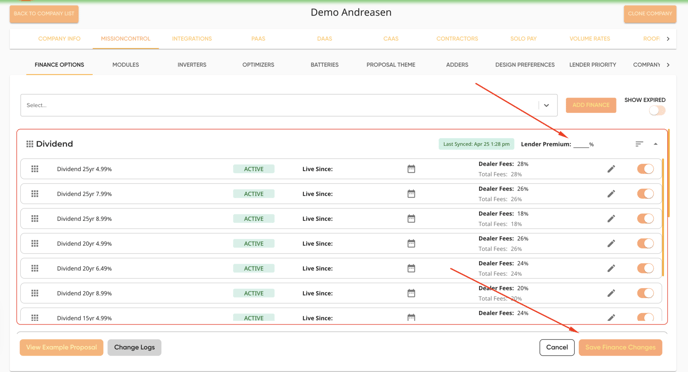Open calendar for Dividend 25yr 8.99%
The width and height of the screenshot is (688, 372).
[x=411, y=218]
